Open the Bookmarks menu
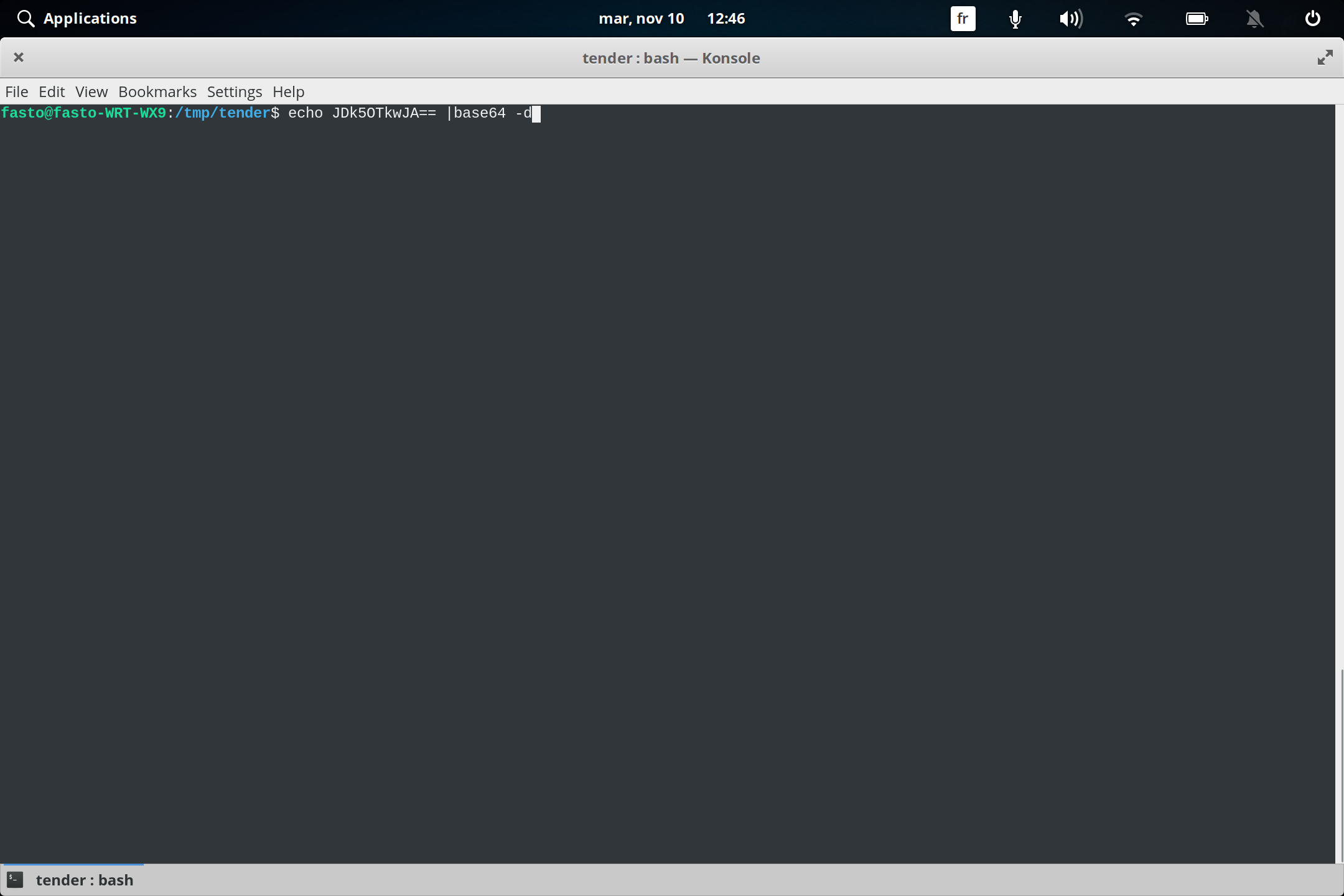Viewport: 1344px width, 896px height. point(157,91)
